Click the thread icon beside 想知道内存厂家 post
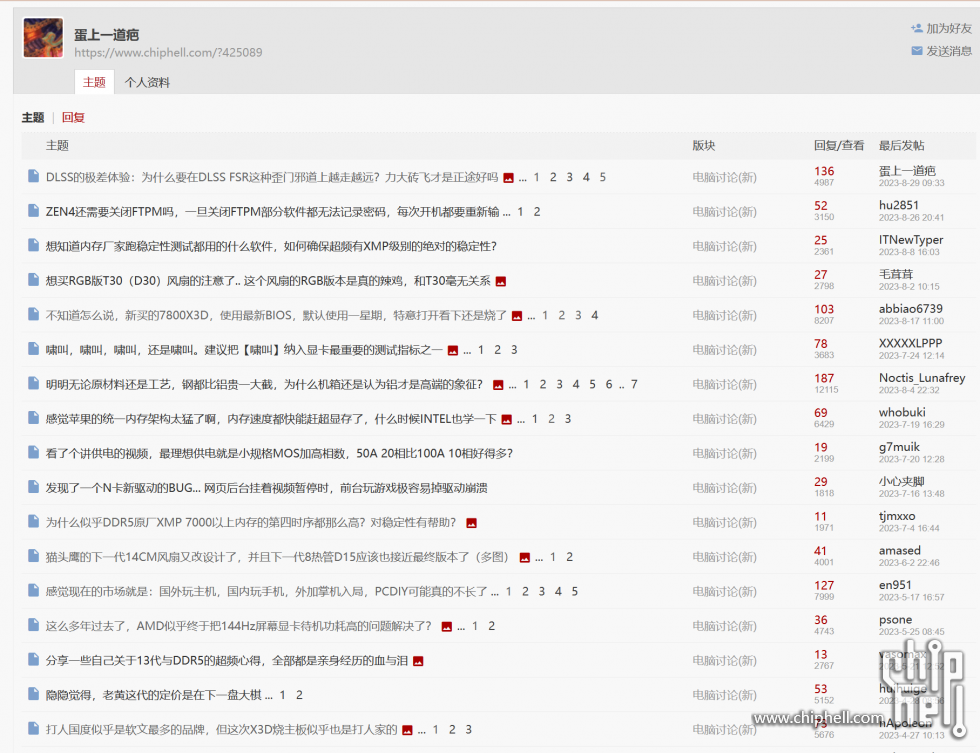Screen dimensions: 980x753 coord(34,246)
